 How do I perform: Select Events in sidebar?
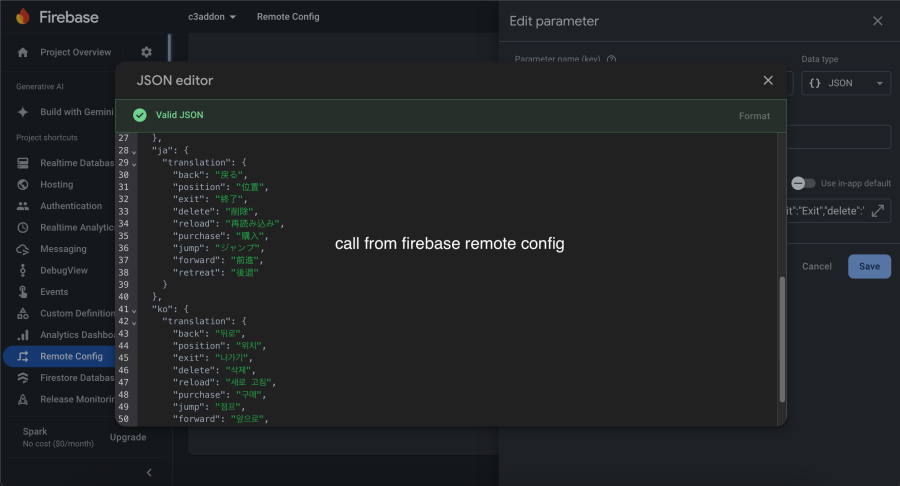(x=54, y=292)
